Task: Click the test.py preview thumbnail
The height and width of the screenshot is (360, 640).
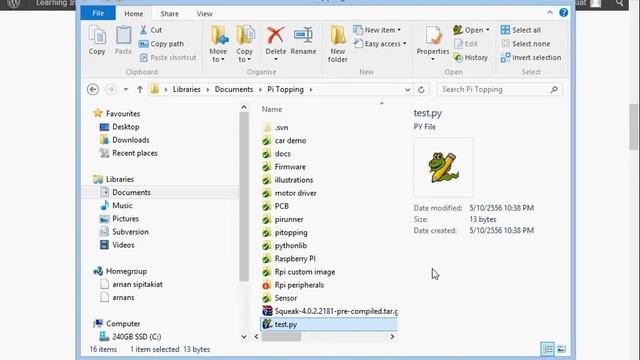Action: pos(444,167)
